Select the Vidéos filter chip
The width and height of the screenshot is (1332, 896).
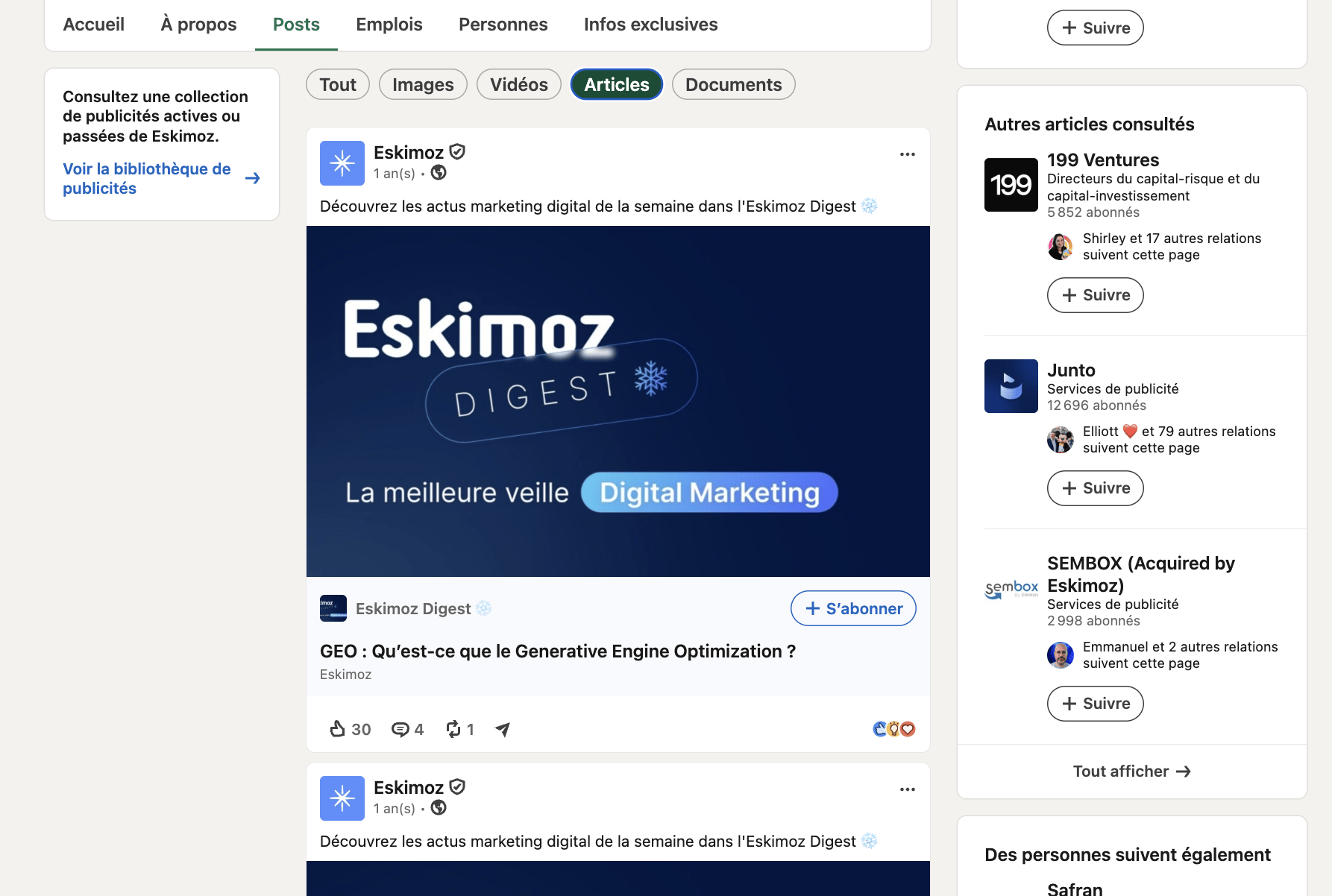[519, 84]
